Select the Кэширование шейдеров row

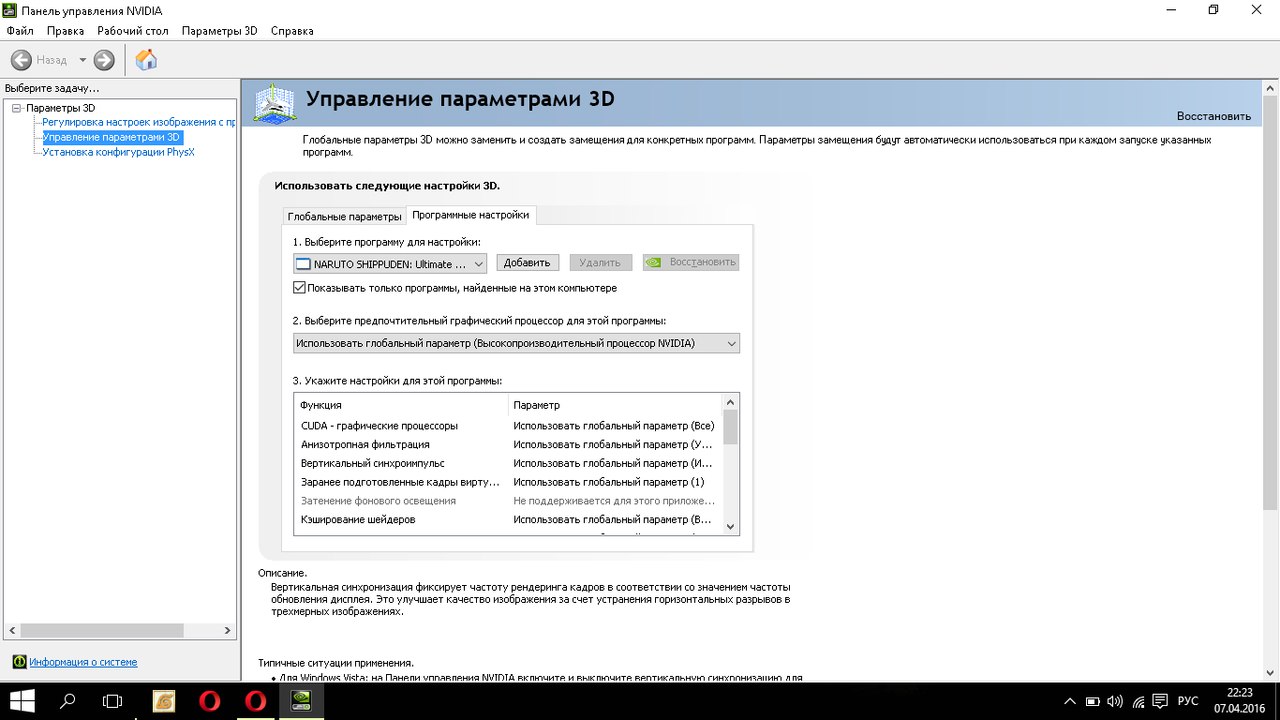coord(509,519)
